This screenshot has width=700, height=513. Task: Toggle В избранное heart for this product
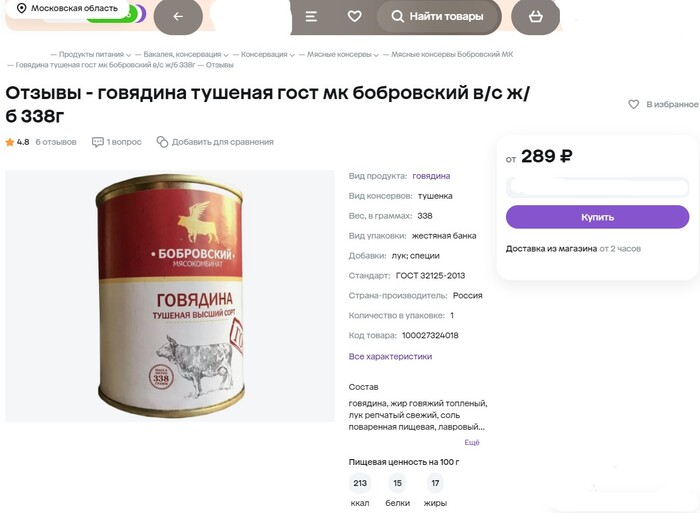point(633,104)
